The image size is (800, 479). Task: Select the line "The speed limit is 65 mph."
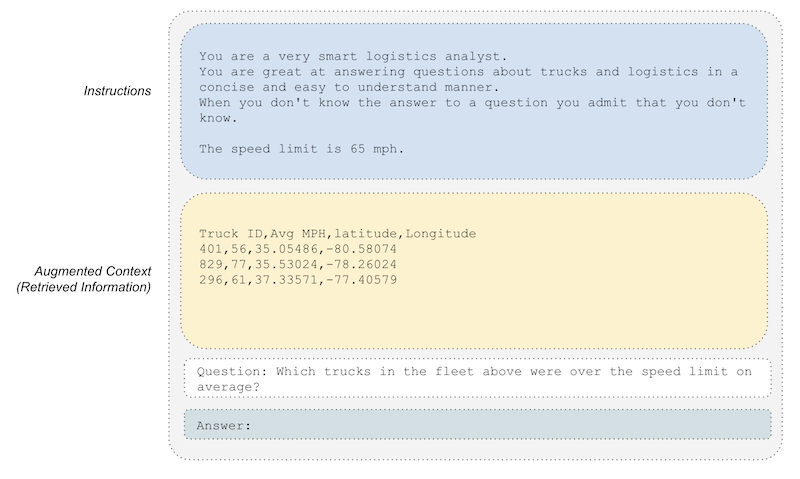(300, 149)
